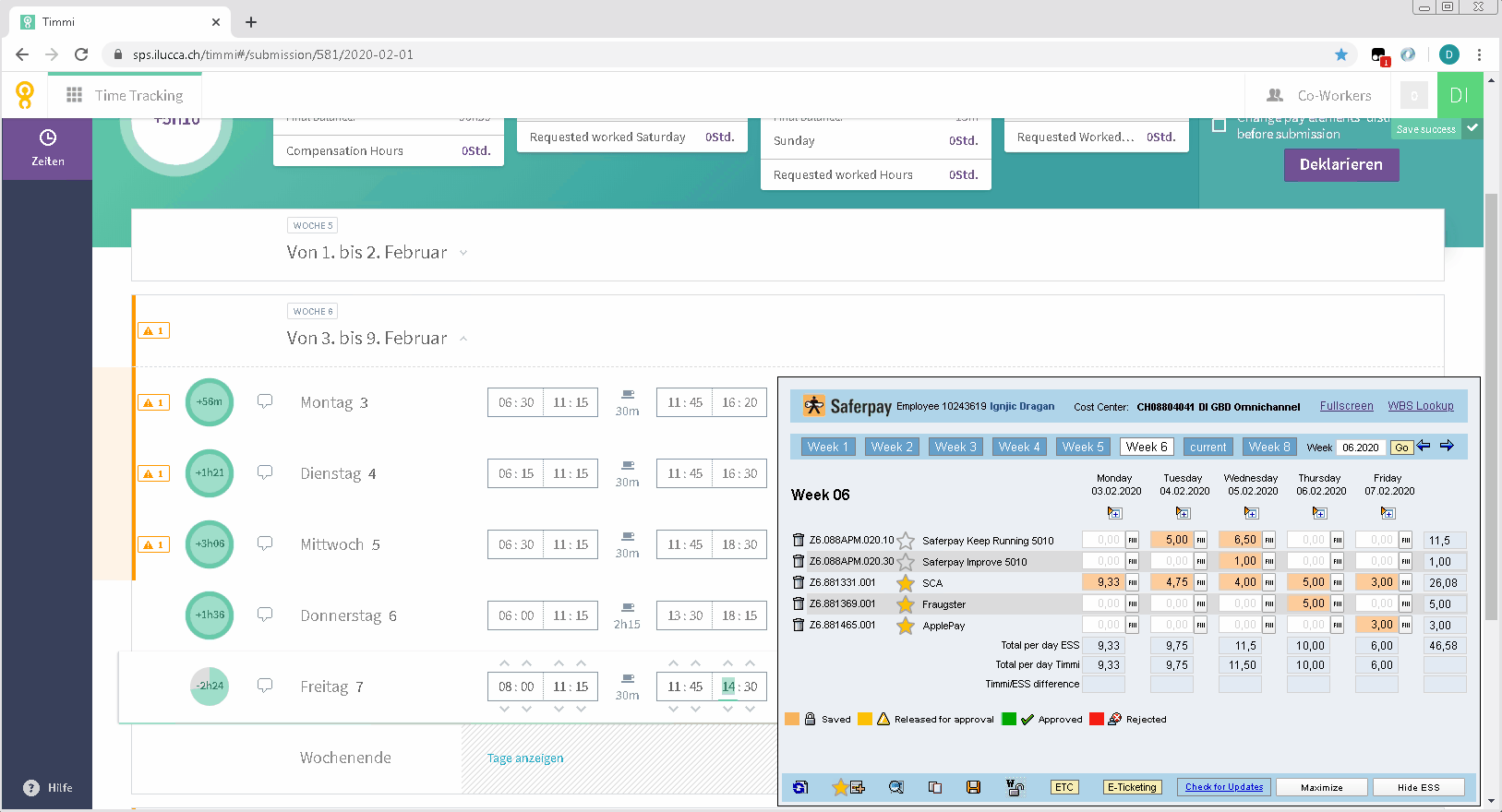Edit the week number field 06.2020

coord(1362,448)
